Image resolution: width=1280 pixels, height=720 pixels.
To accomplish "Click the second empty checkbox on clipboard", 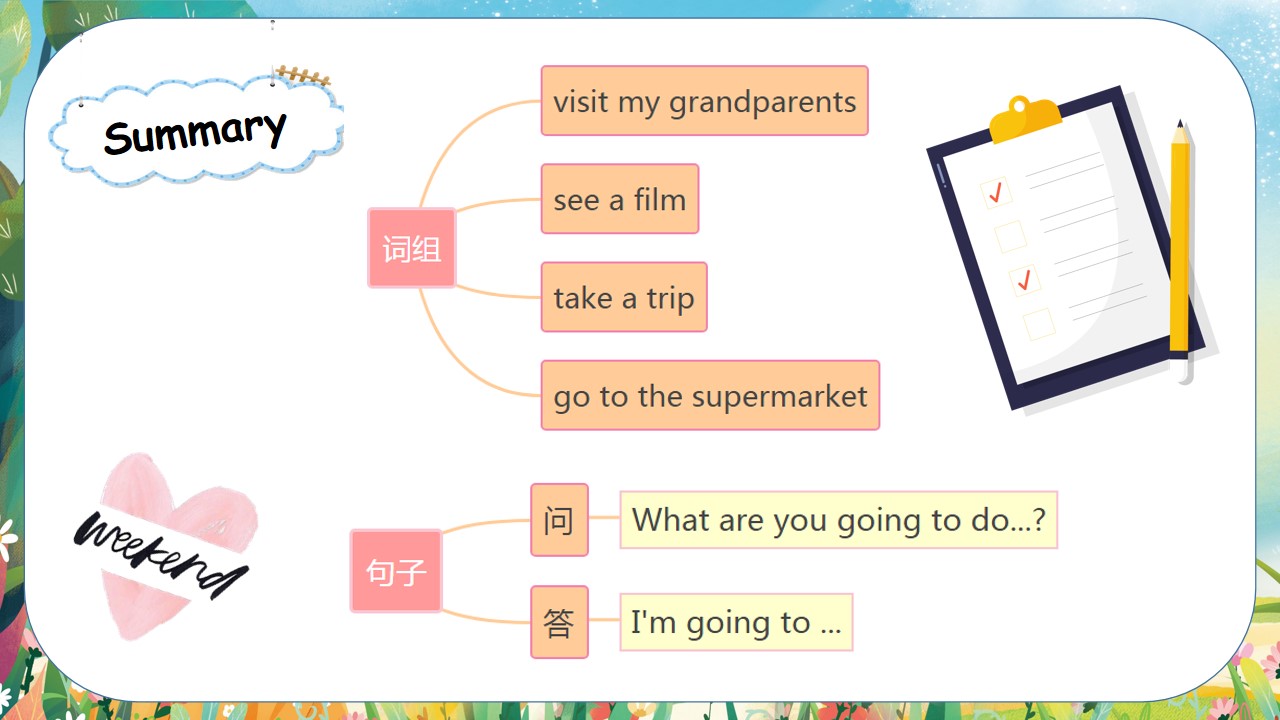I will pos(1010,236).
